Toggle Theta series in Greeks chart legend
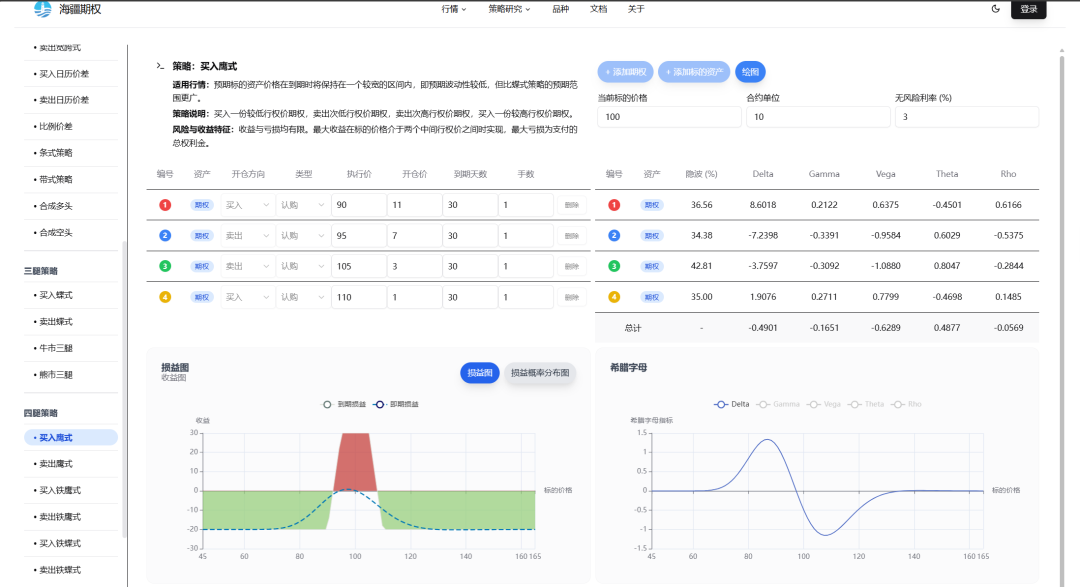The width and height of the screenshot is (1080, 587). 867,404
